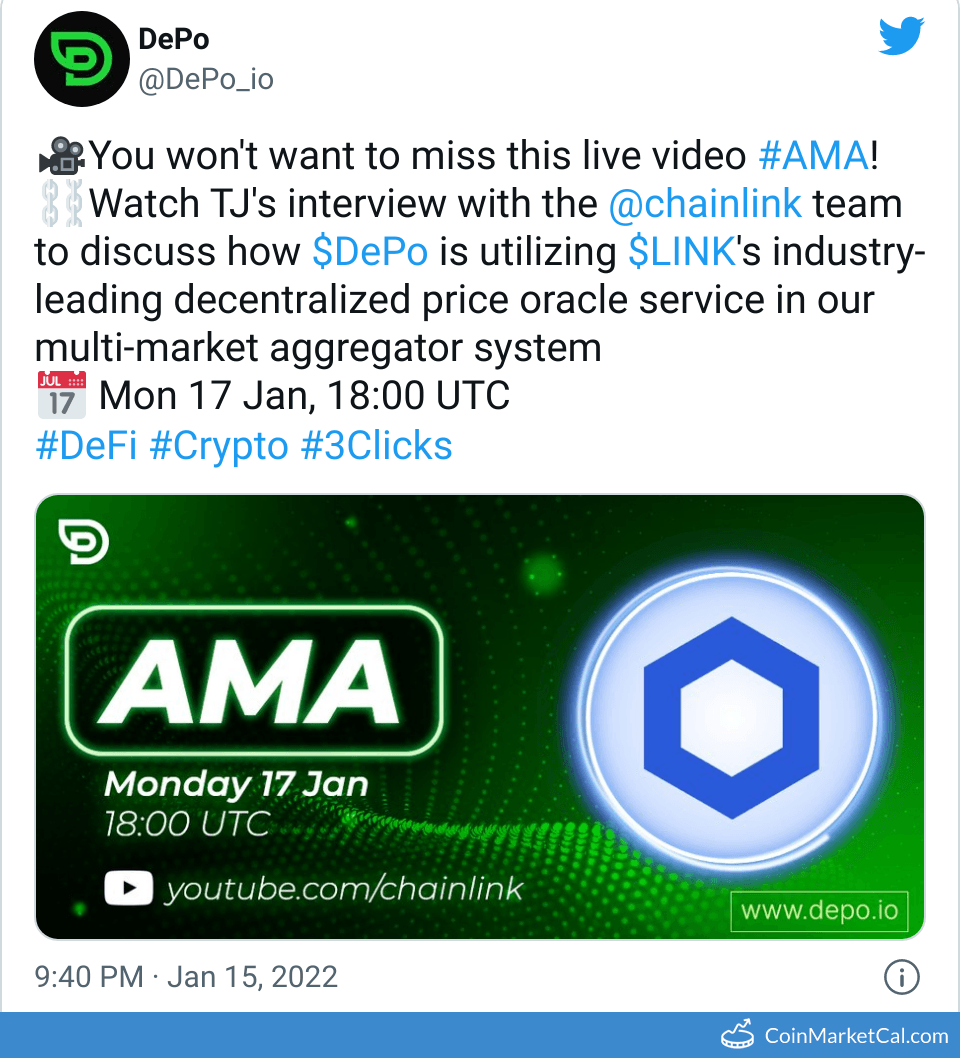The width and height of the screenshot is (960, 1058).
Task: Open the @DePo_io handle
Action: point(205,79)
